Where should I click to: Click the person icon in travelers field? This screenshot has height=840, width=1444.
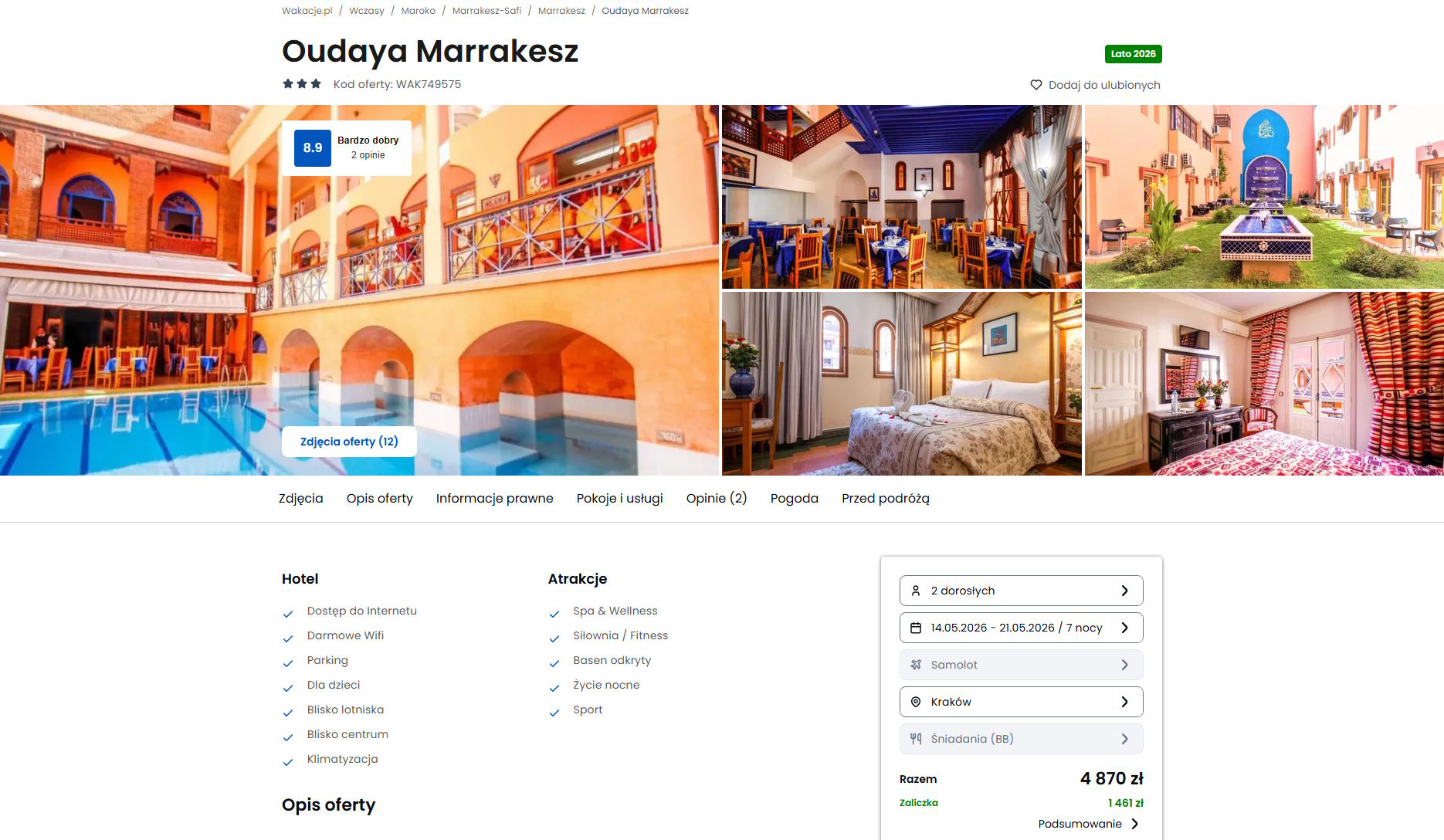click(x=916, y=591)
